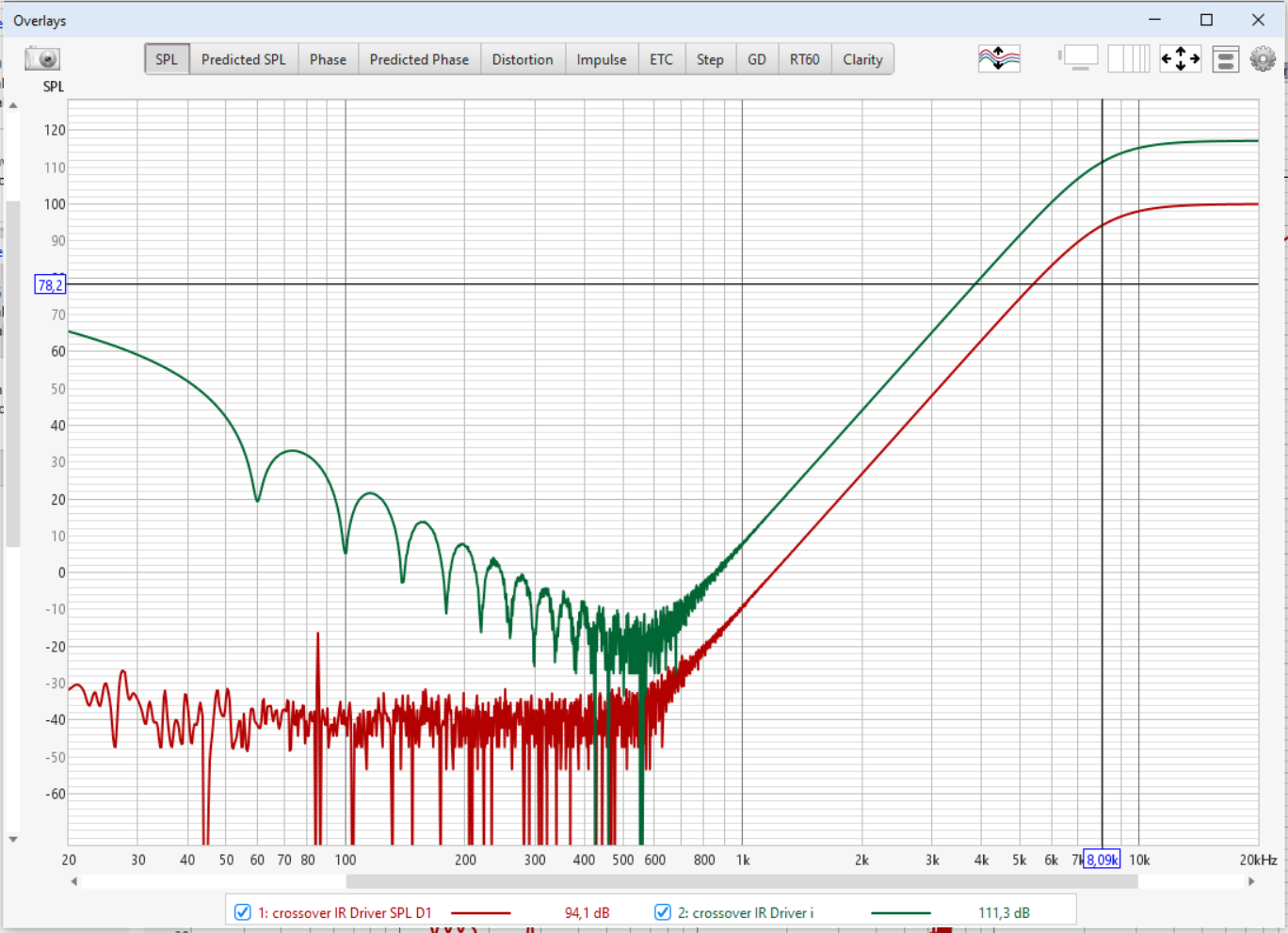Image resolution: width=1288 pixels, height=933 pixels.
Task: Close the Overlays window
Action: coord(1258,20)
